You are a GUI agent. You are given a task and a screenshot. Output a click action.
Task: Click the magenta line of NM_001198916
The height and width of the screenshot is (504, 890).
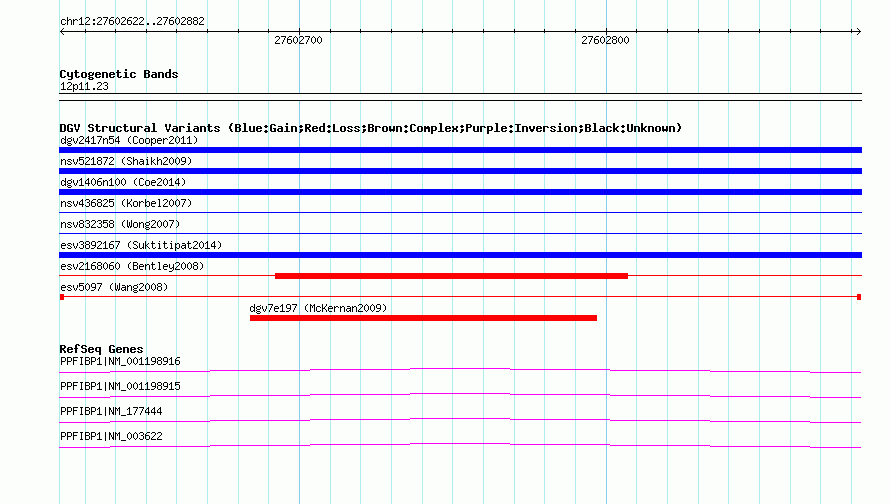pos(460,369)
